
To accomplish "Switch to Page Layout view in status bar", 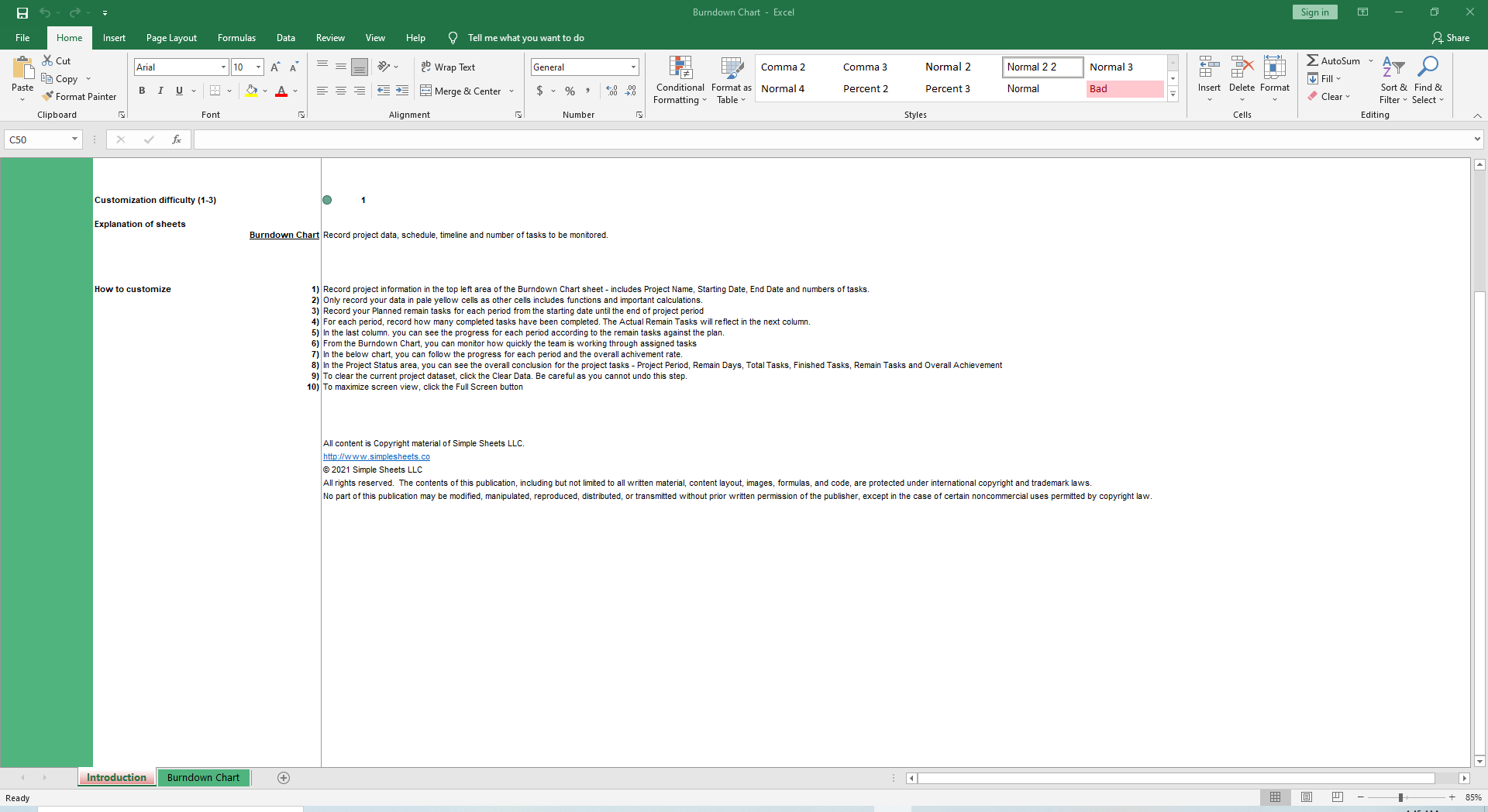I will pyautogui.click(x=1307, y=797).
